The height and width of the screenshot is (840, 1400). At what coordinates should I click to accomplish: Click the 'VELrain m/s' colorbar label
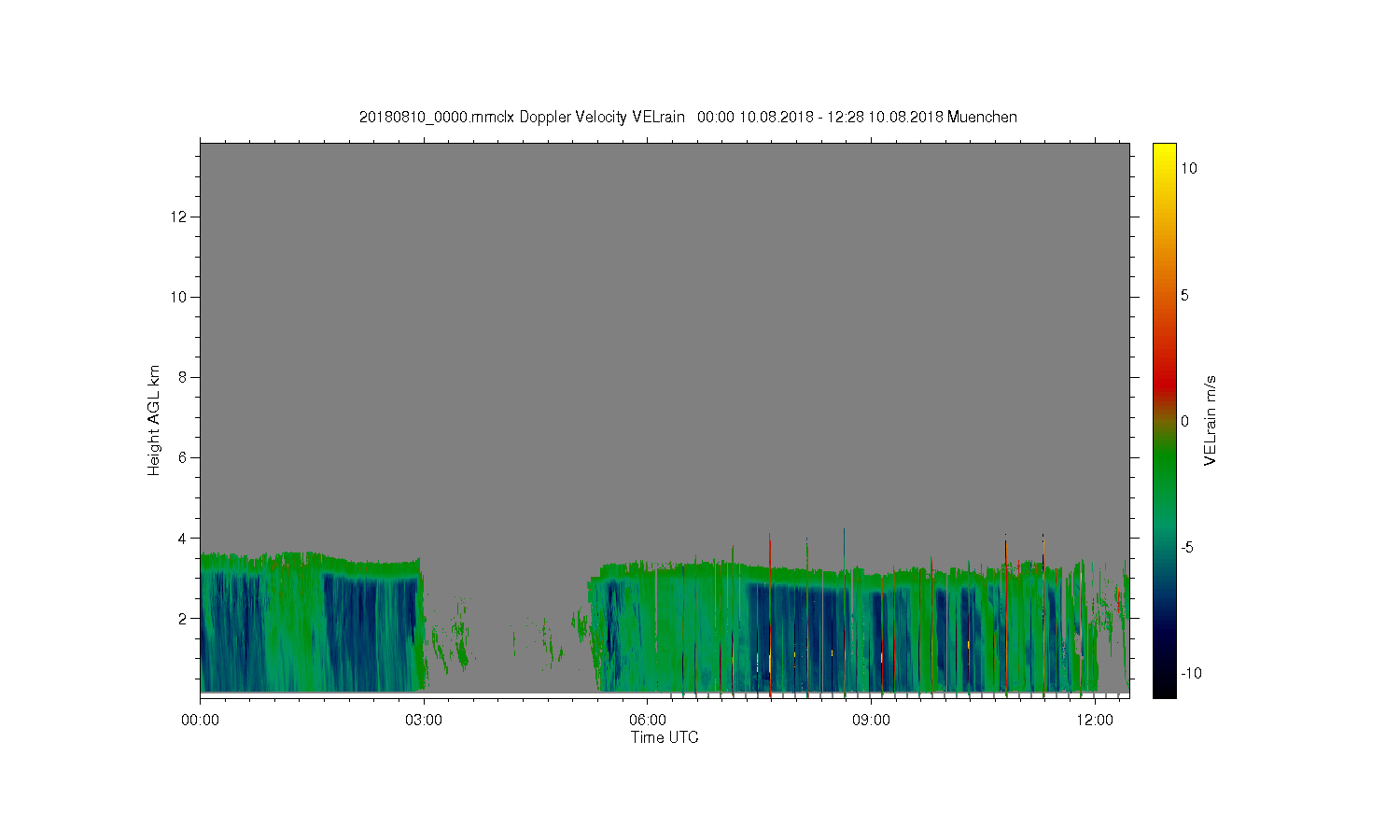(x=1210, y=420)
